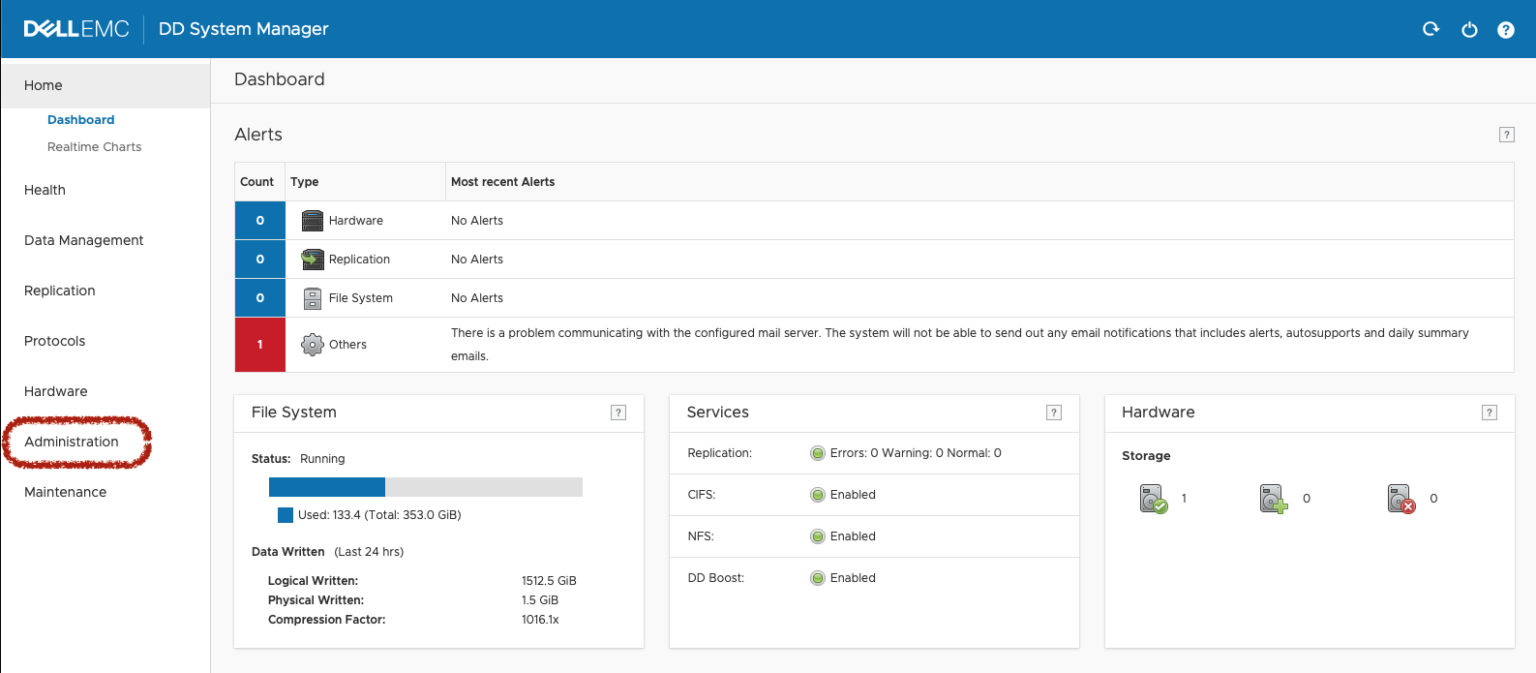Open the Alerts help with its question mark button

[x=1506, y=134]
